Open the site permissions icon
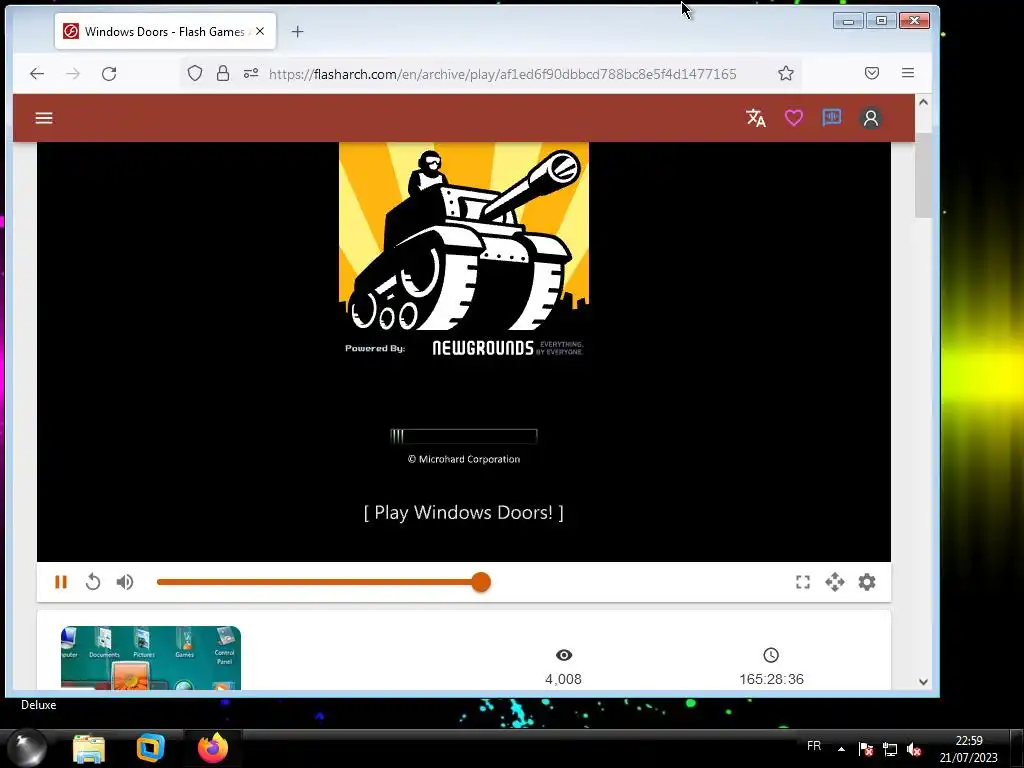 [x=251, y=73]
